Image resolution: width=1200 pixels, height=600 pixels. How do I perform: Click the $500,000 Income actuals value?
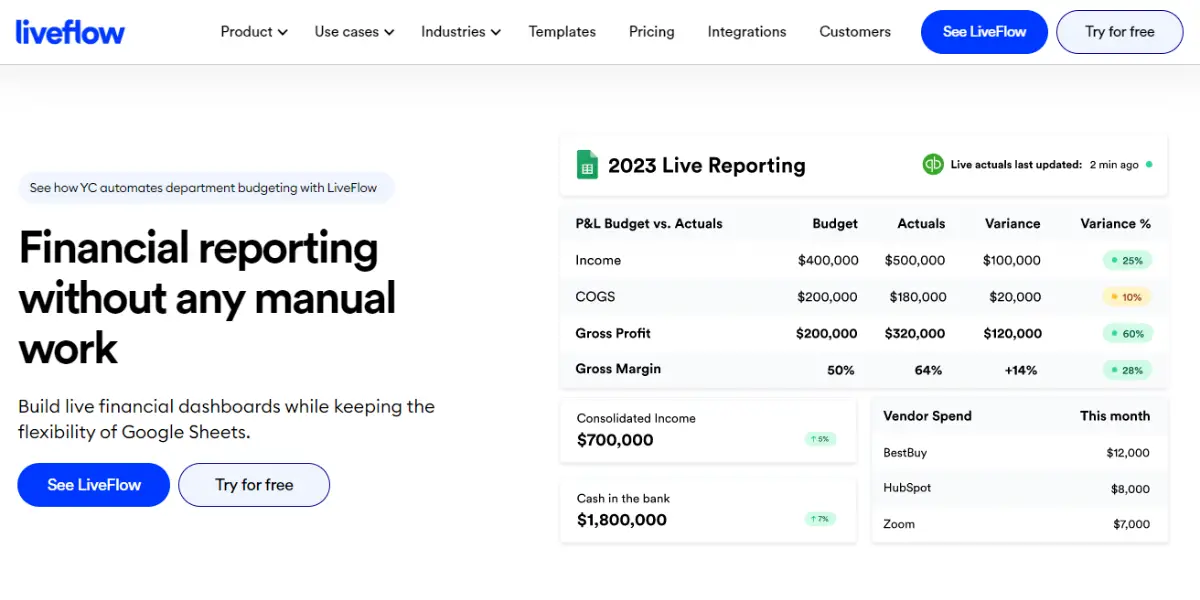[915, 260]
